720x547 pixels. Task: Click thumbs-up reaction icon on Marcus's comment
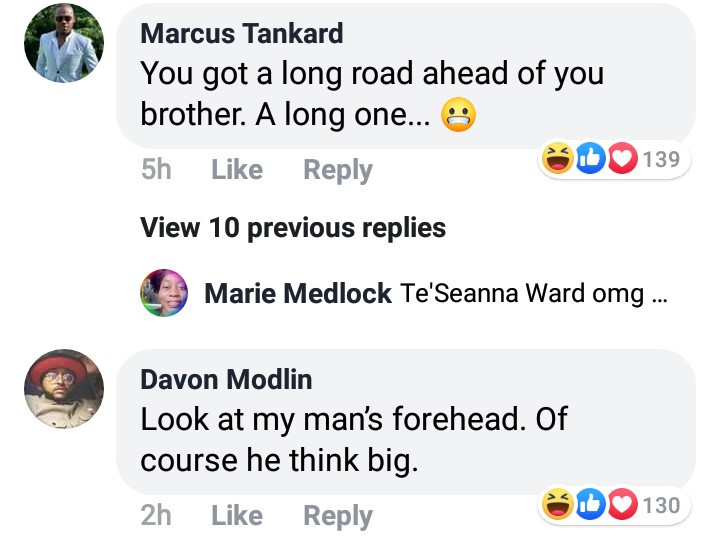pyautogui.click(x=591, y=158)
